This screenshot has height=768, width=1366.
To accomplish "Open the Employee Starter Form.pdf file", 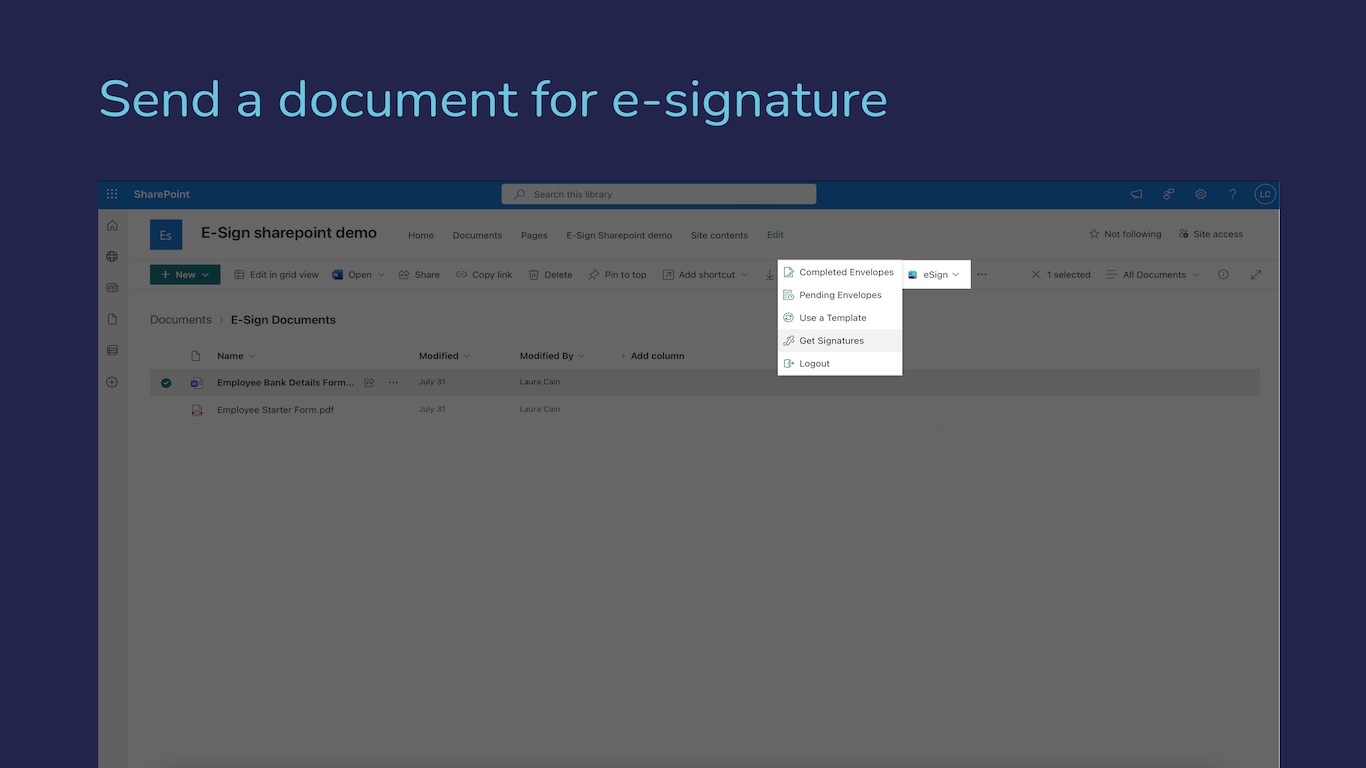I will click(x=275, y=410).
